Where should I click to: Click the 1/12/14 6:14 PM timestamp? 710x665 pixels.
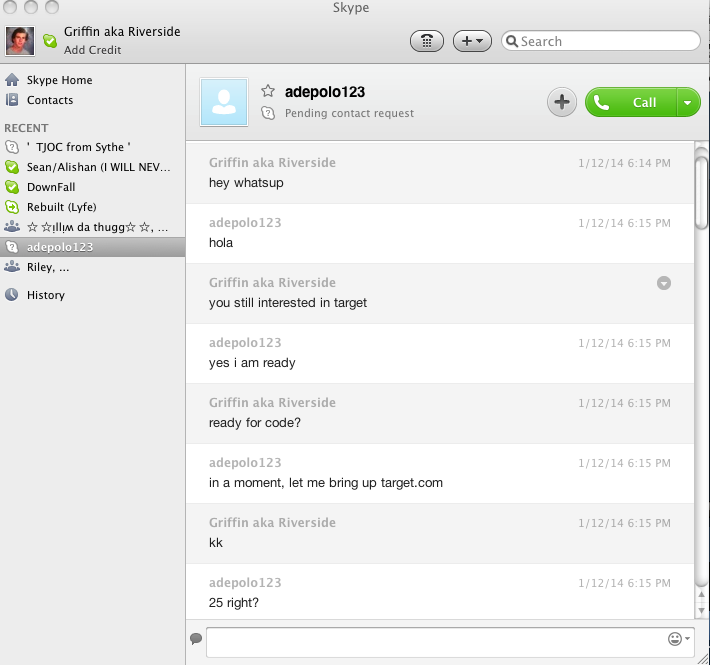624,163
